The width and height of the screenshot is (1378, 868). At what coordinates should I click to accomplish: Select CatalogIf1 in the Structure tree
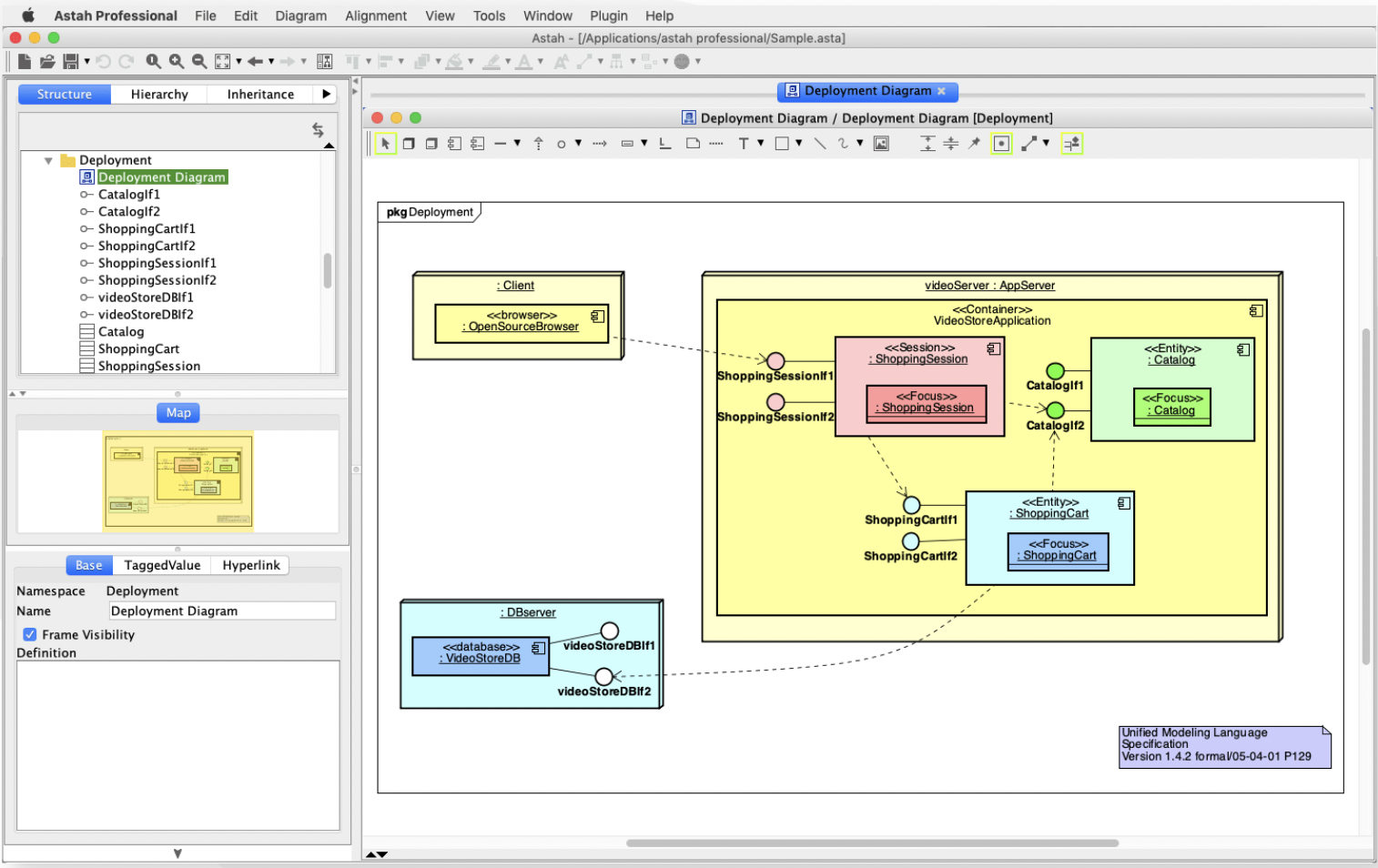[x=129, y=194]
